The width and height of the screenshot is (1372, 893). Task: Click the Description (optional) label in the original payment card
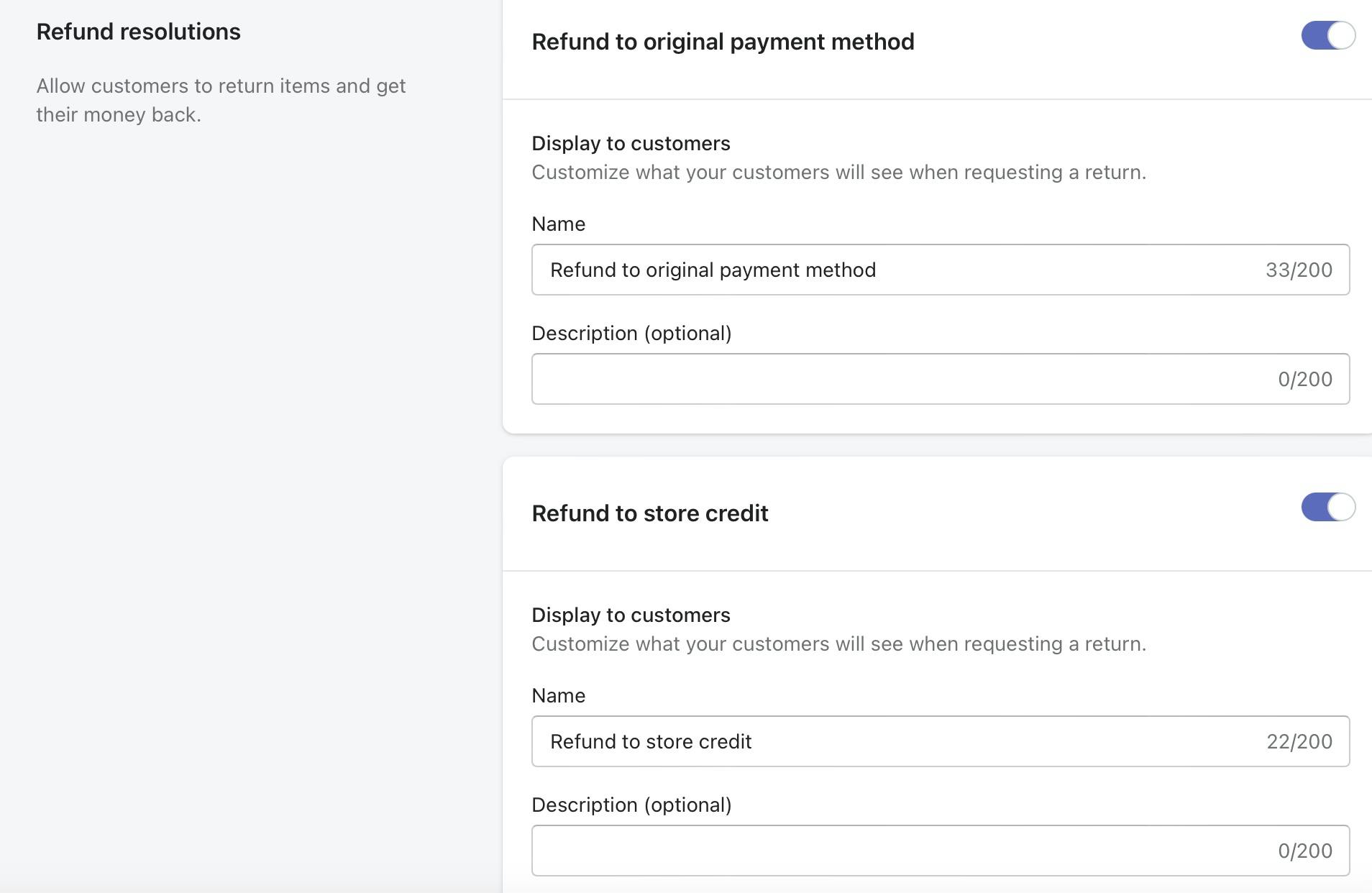pyautogui.click(x=631, y=334)
